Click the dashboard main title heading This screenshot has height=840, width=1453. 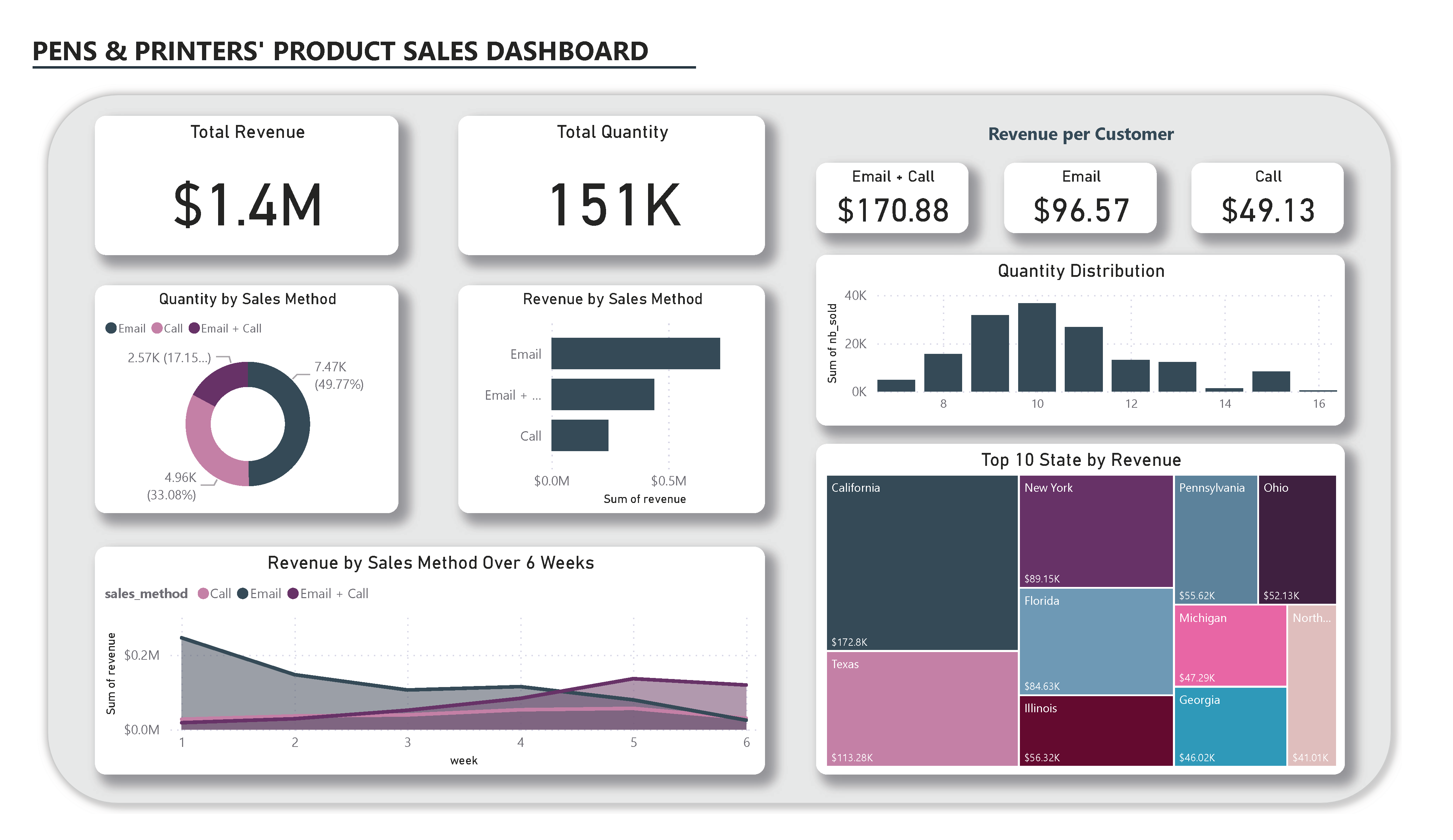coord(341,51)
